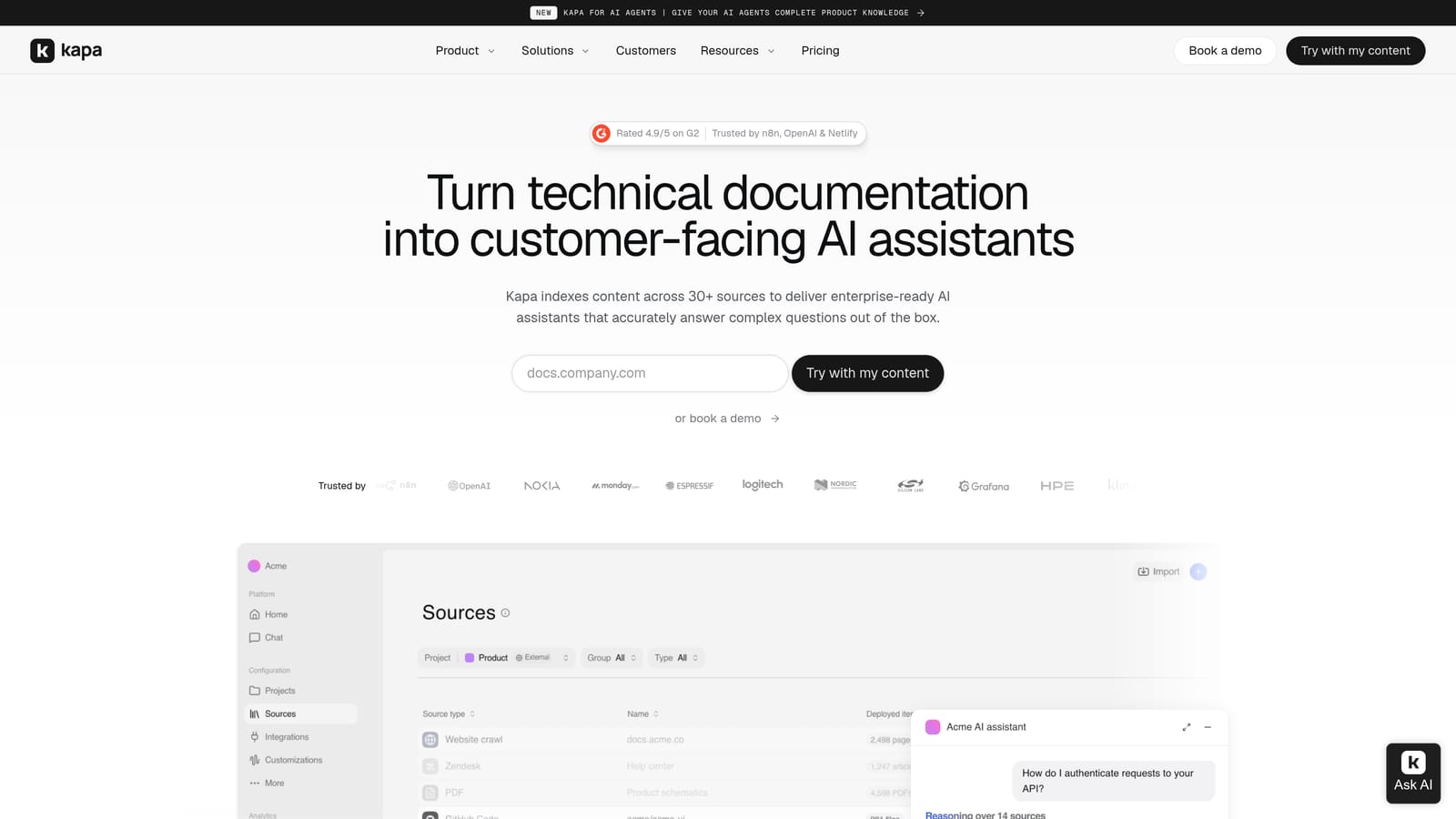Click the External label in the Project selector

coord(532,658)
